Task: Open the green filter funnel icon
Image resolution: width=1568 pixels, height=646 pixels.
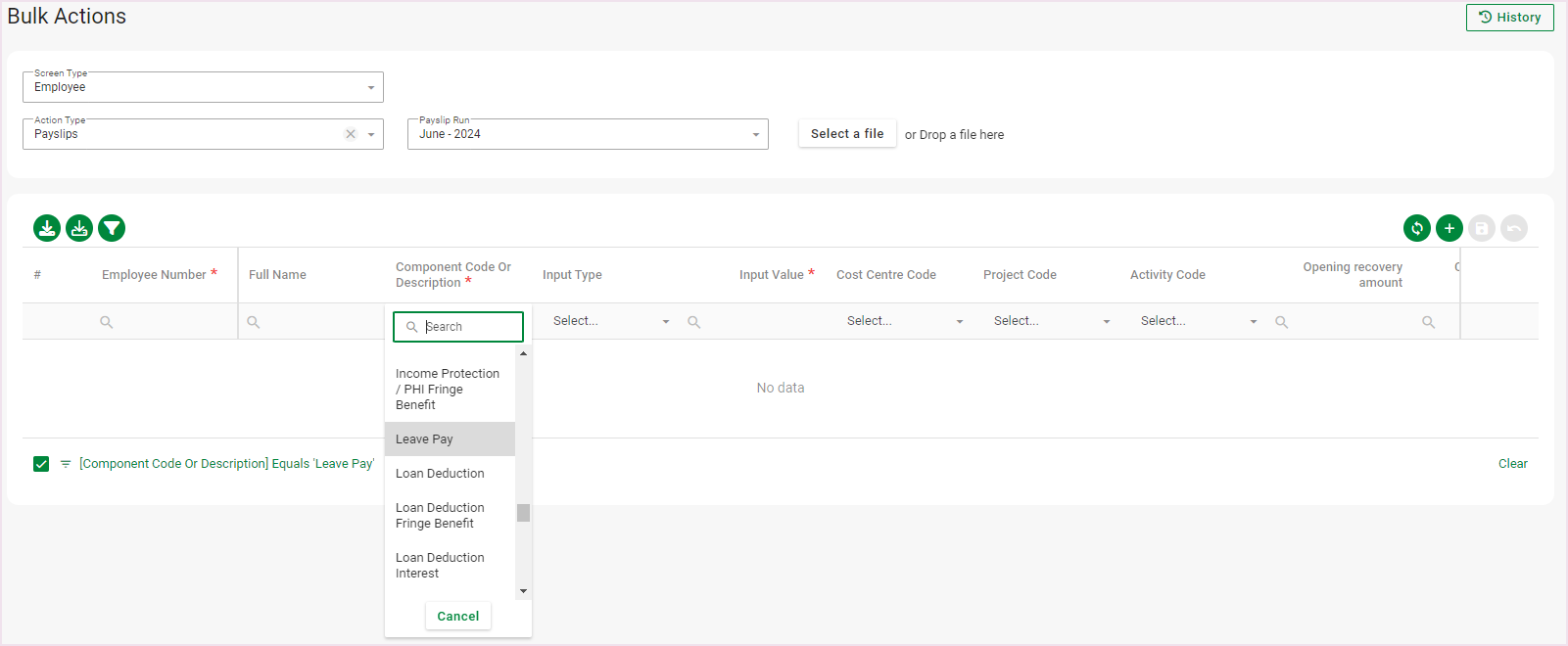Action: coord(112,228)
